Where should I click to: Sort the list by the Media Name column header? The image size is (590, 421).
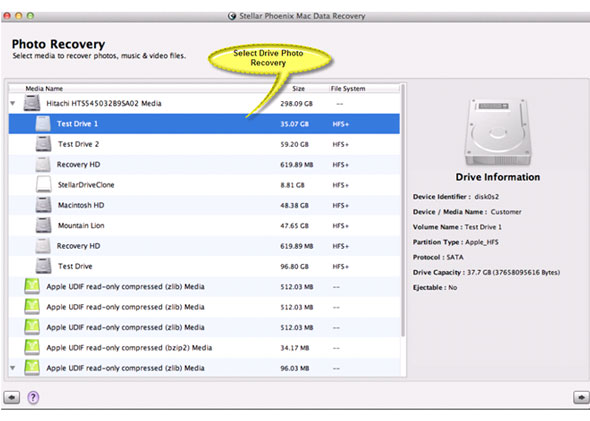(44, 88)
